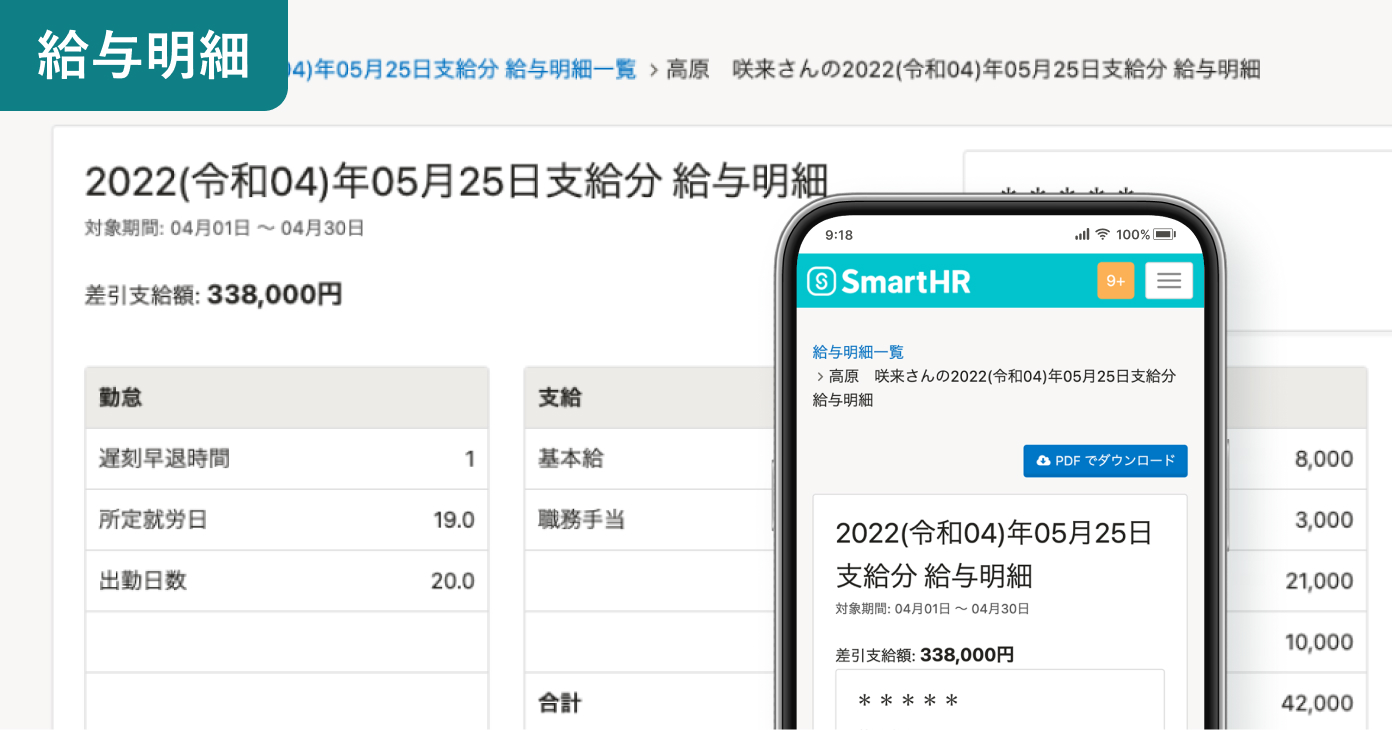Click the 合計 row label in 支給 table
The width and height of the screenshot is (1392, 730).
560,703
